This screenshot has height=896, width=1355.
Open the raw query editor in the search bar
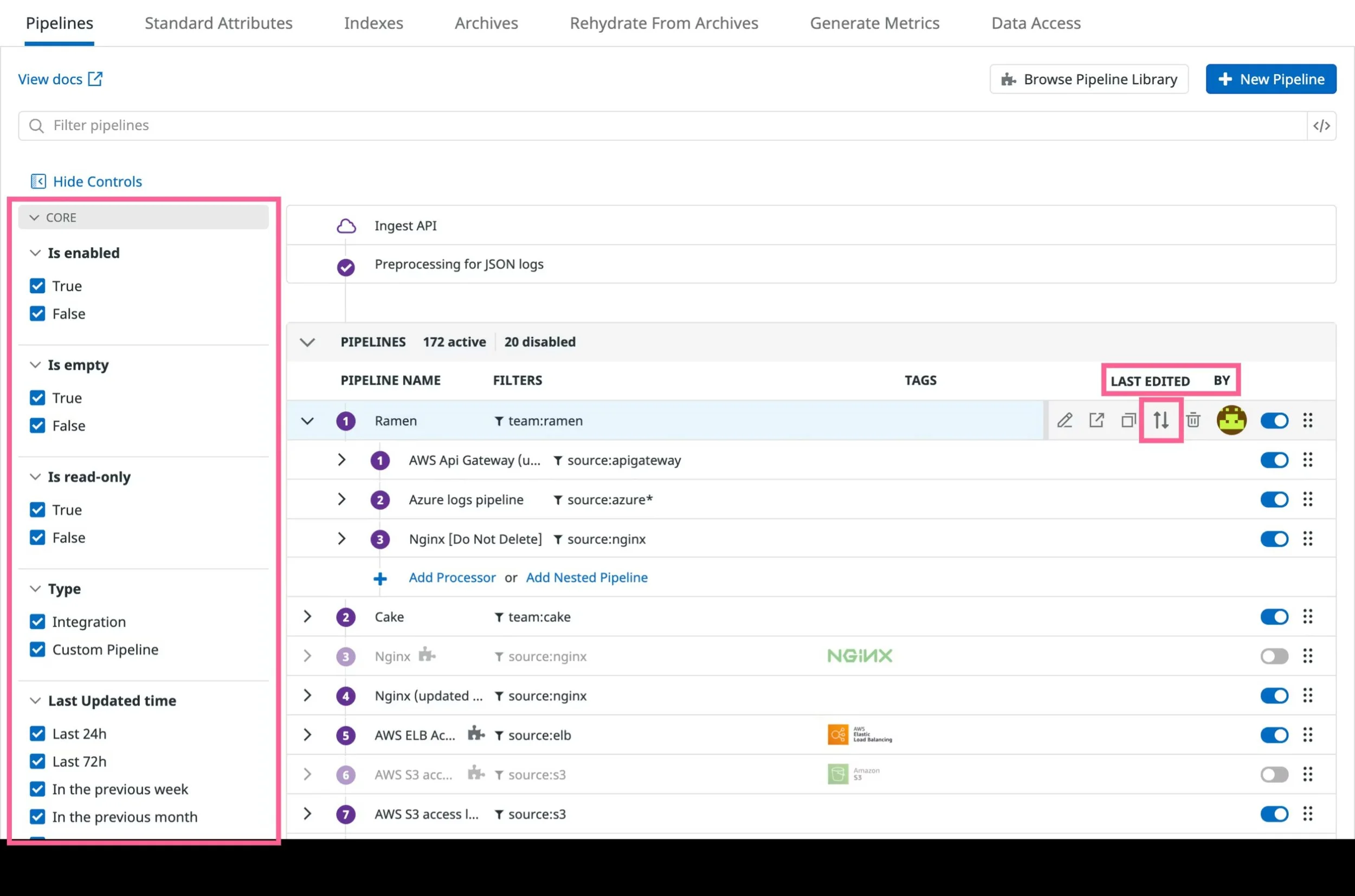pos(1322,125)
